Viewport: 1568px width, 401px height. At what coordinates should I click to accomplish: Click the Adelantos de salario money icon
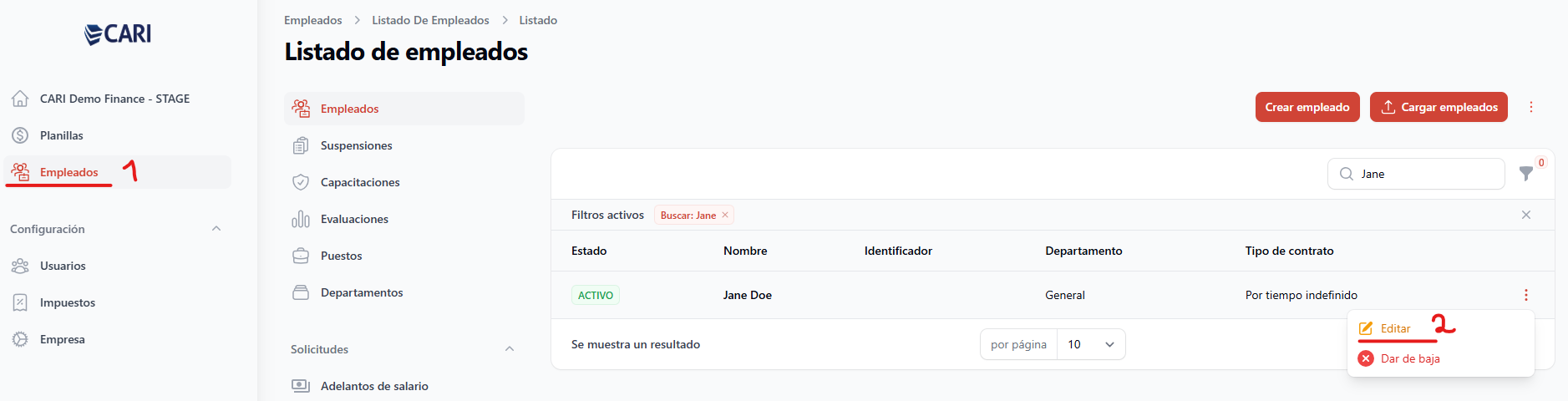click(301, 386)
